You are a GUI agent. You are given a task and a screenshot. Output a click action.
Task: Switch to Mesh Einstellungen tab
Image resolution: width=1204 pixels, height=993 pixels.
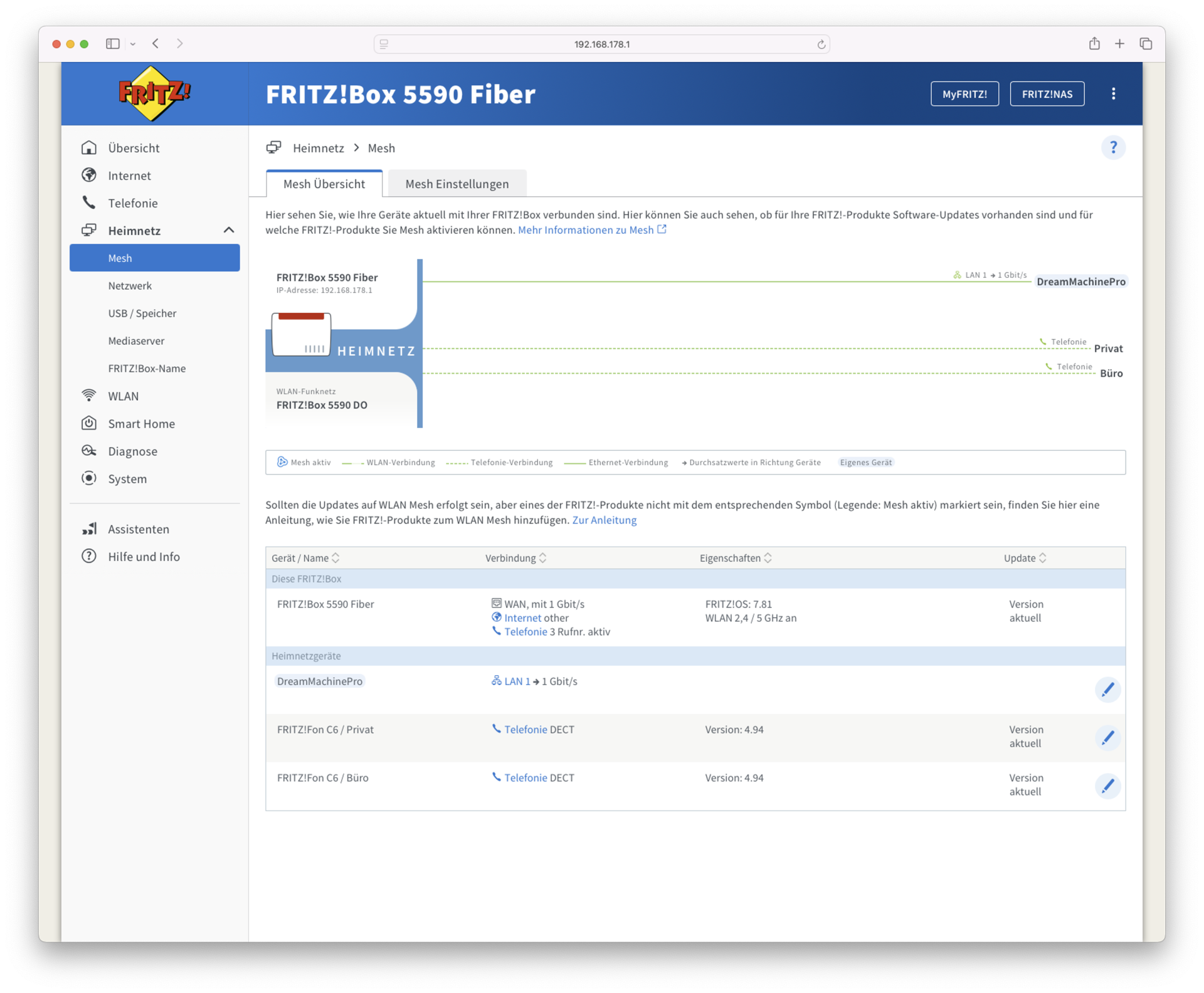pos(457,184)
